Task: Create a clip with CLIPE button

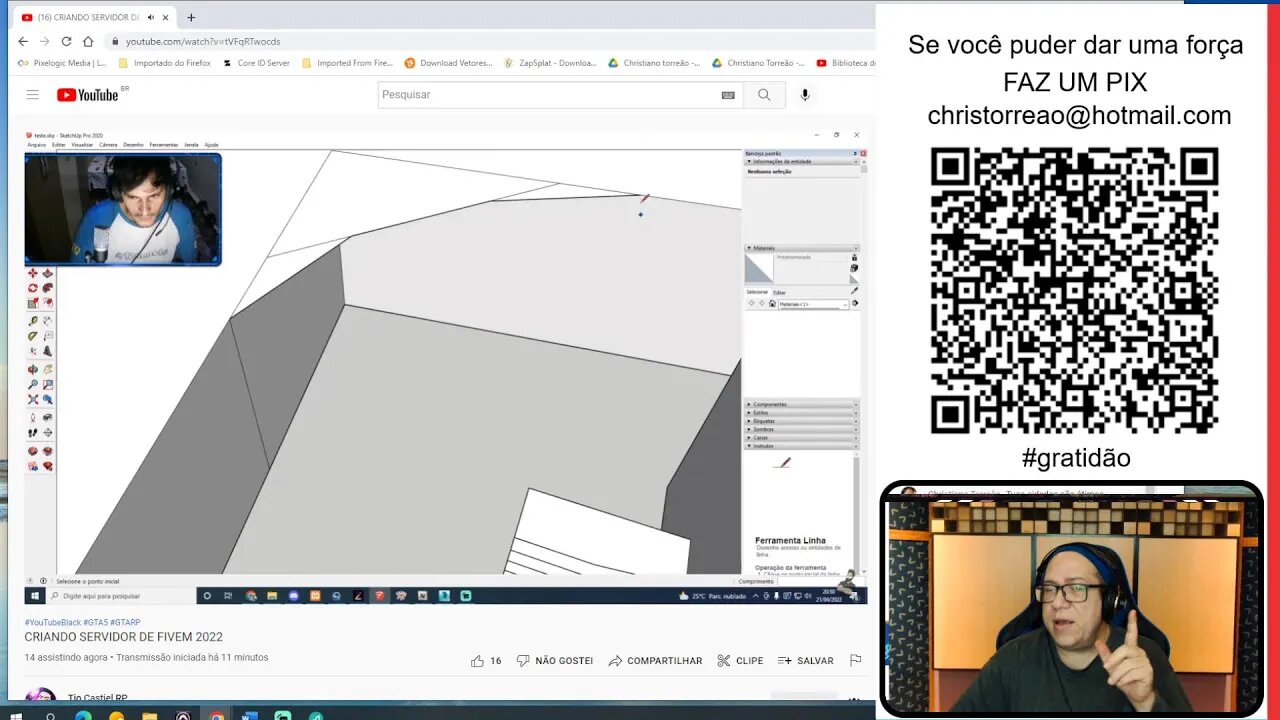Action: pyautogui.click(x=740, y=661)
